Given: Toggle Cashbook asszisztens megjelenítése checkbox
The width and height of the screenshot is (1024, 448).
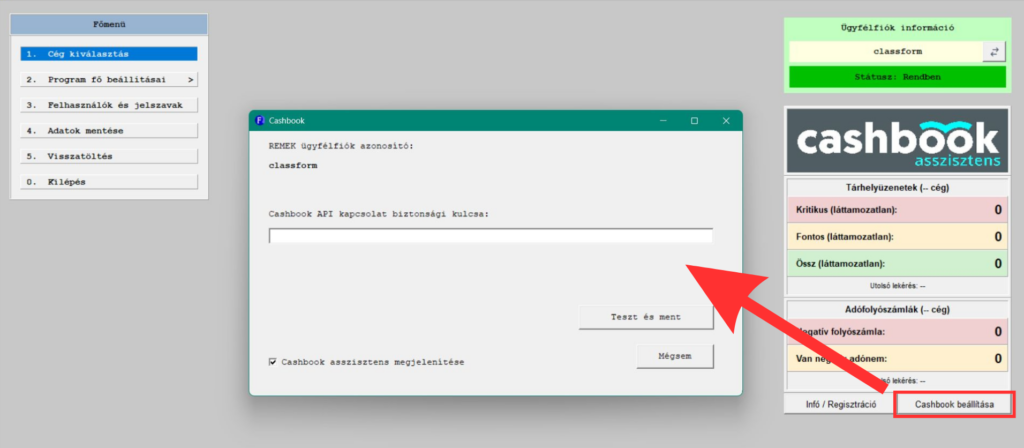Looking at the screenshot, I should click(x=273, y=362).
